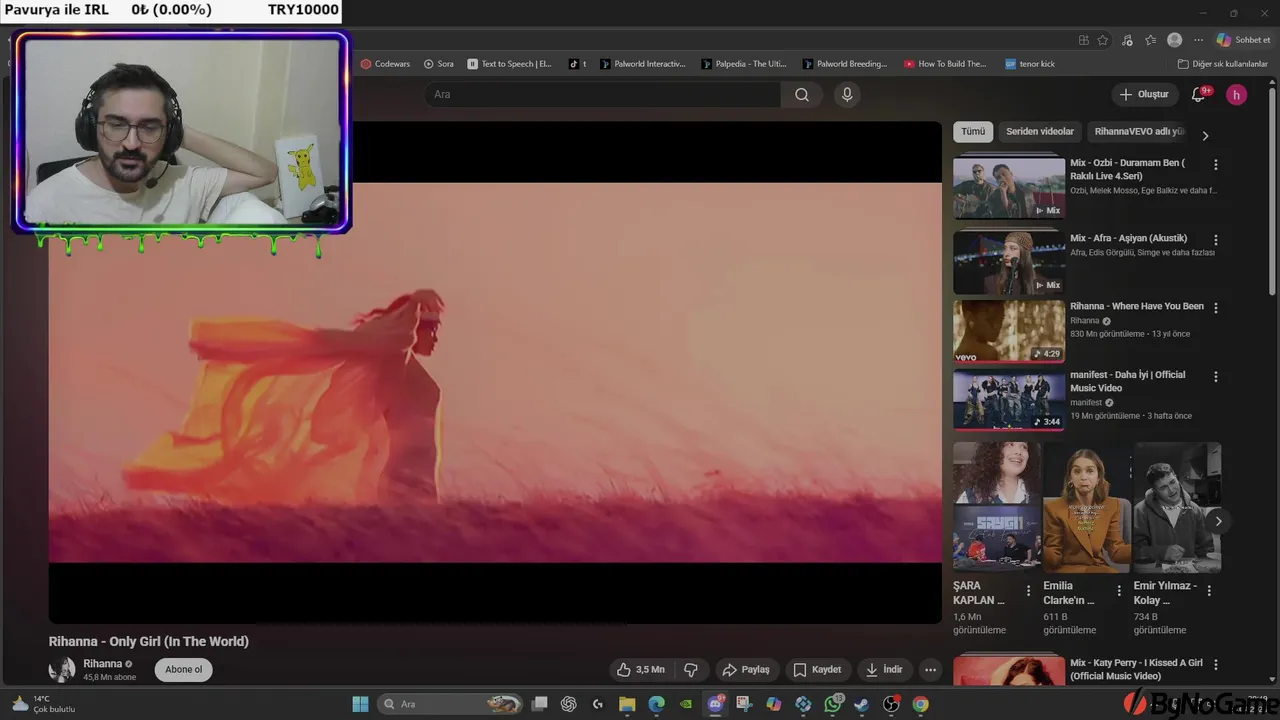Dislike the video with thumbs down

coord(690,670)
